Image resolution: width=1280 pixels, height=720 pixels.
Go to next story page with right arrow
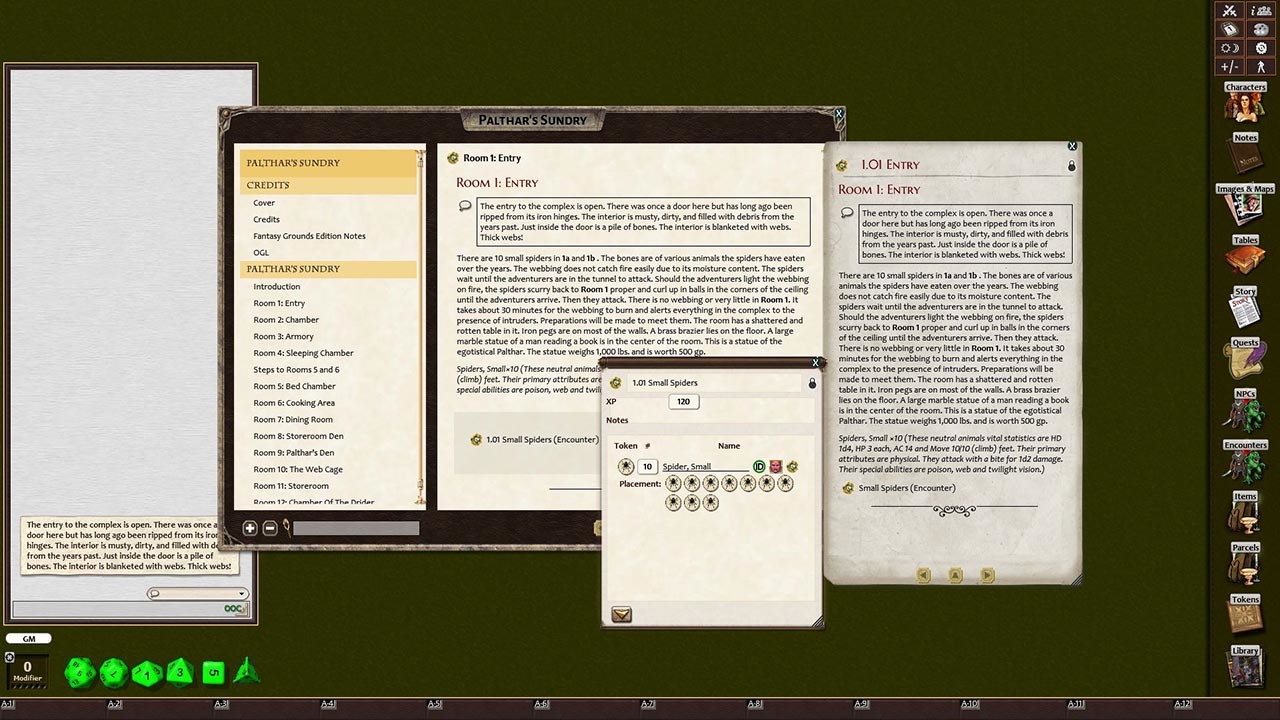tap(986, 575)
